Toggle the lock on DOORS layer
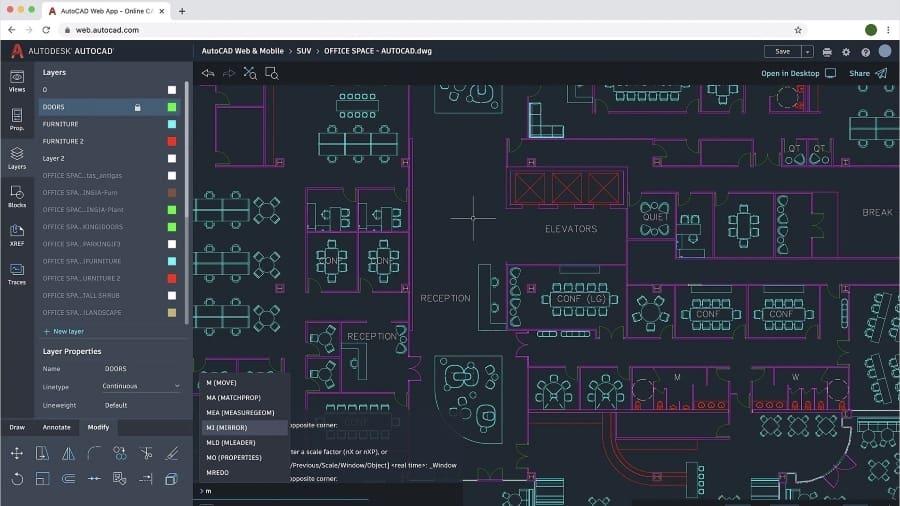 click(x=137, y=107)
